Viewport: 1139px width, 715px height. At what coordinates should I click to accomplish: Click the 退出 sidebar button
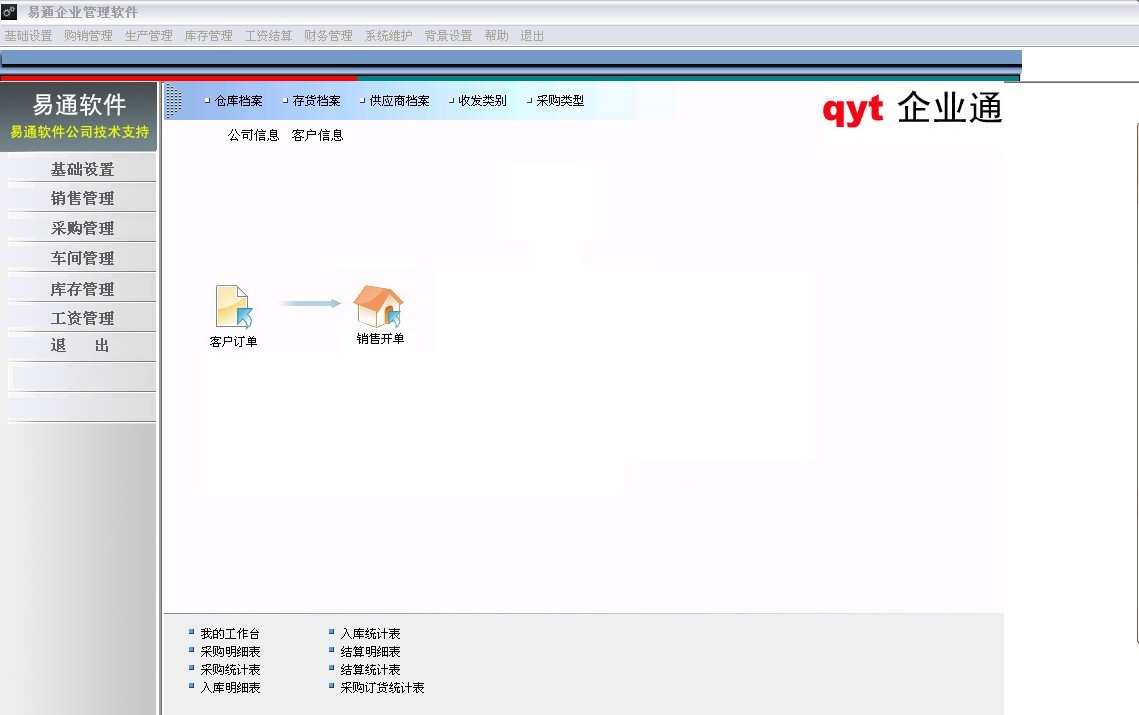tap(82, 346)
